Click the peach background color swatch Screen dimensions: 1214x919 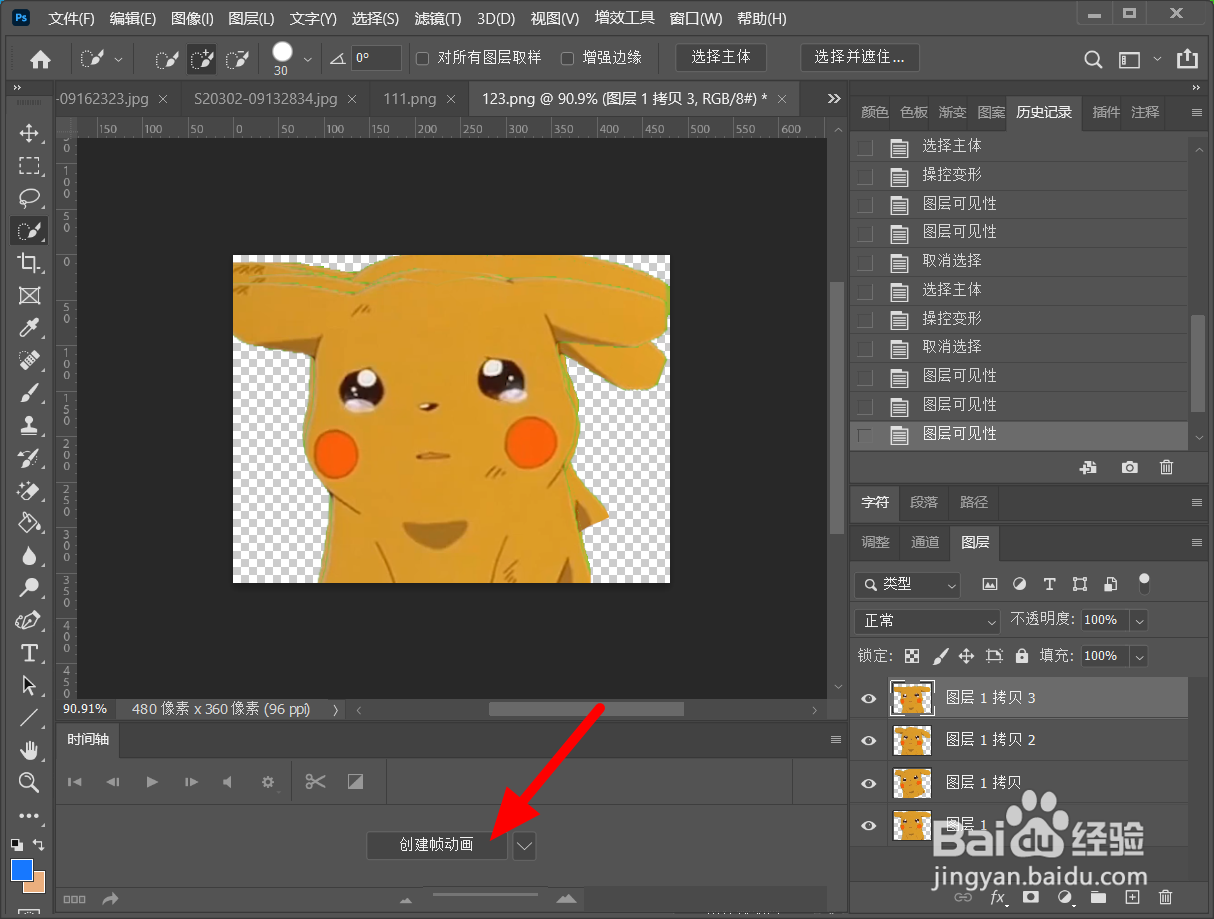pos(36,884)
